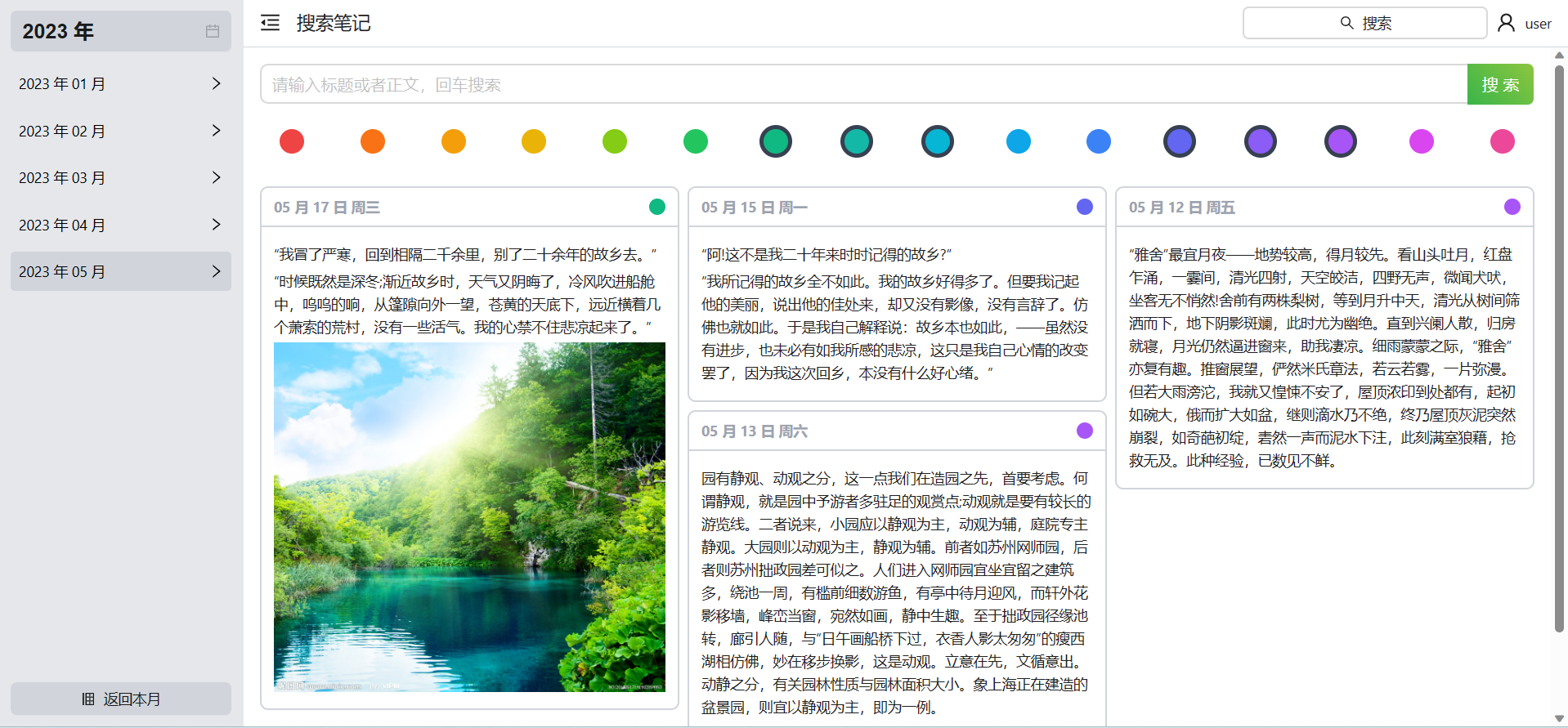Image resolution: width=1568 pixels, height=728 pixels.
Task: Click the user name label
Action: 1538,24
